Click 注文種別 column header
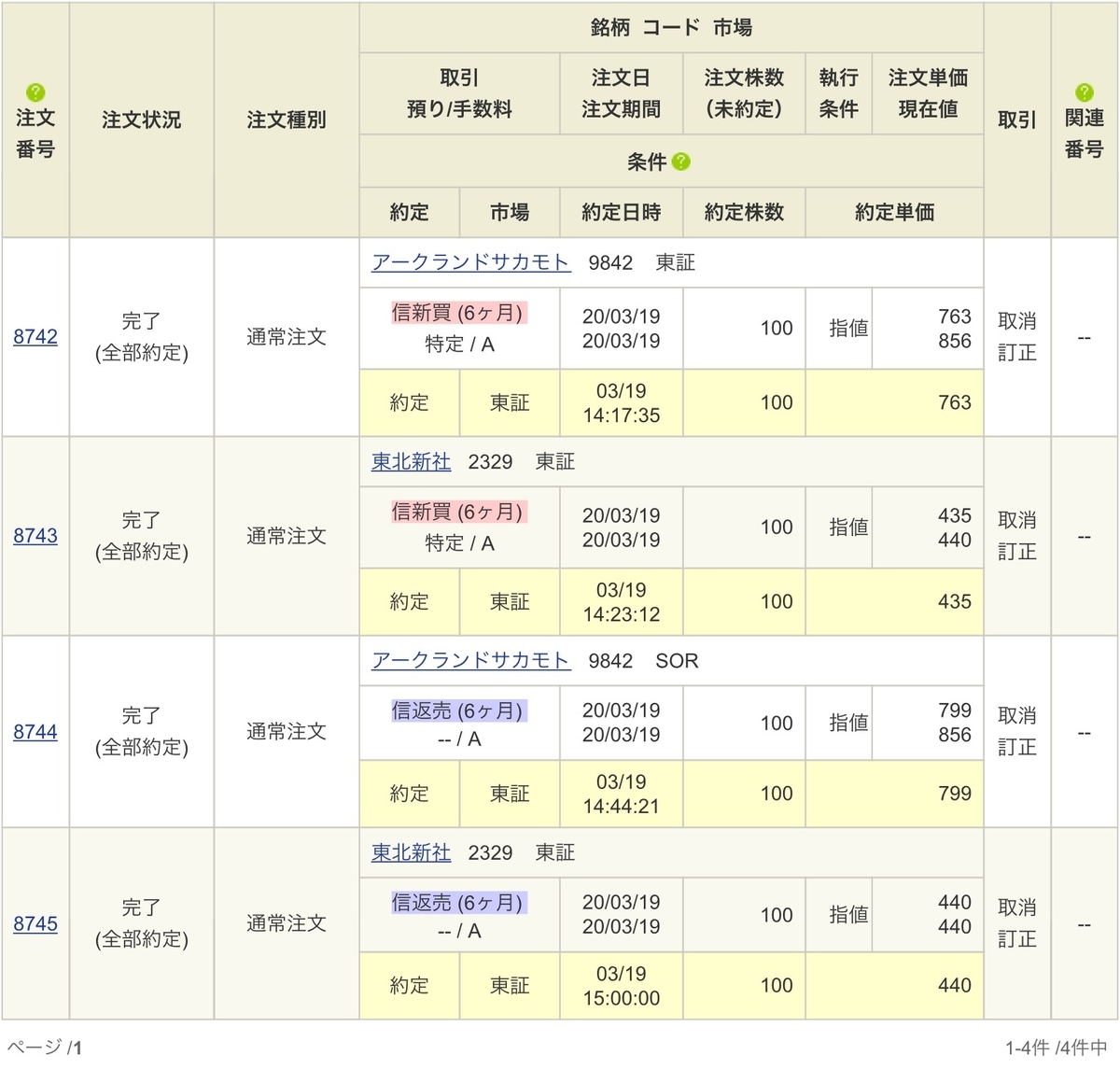This screenshot has height=1069, width=1120. pos(287,120)
